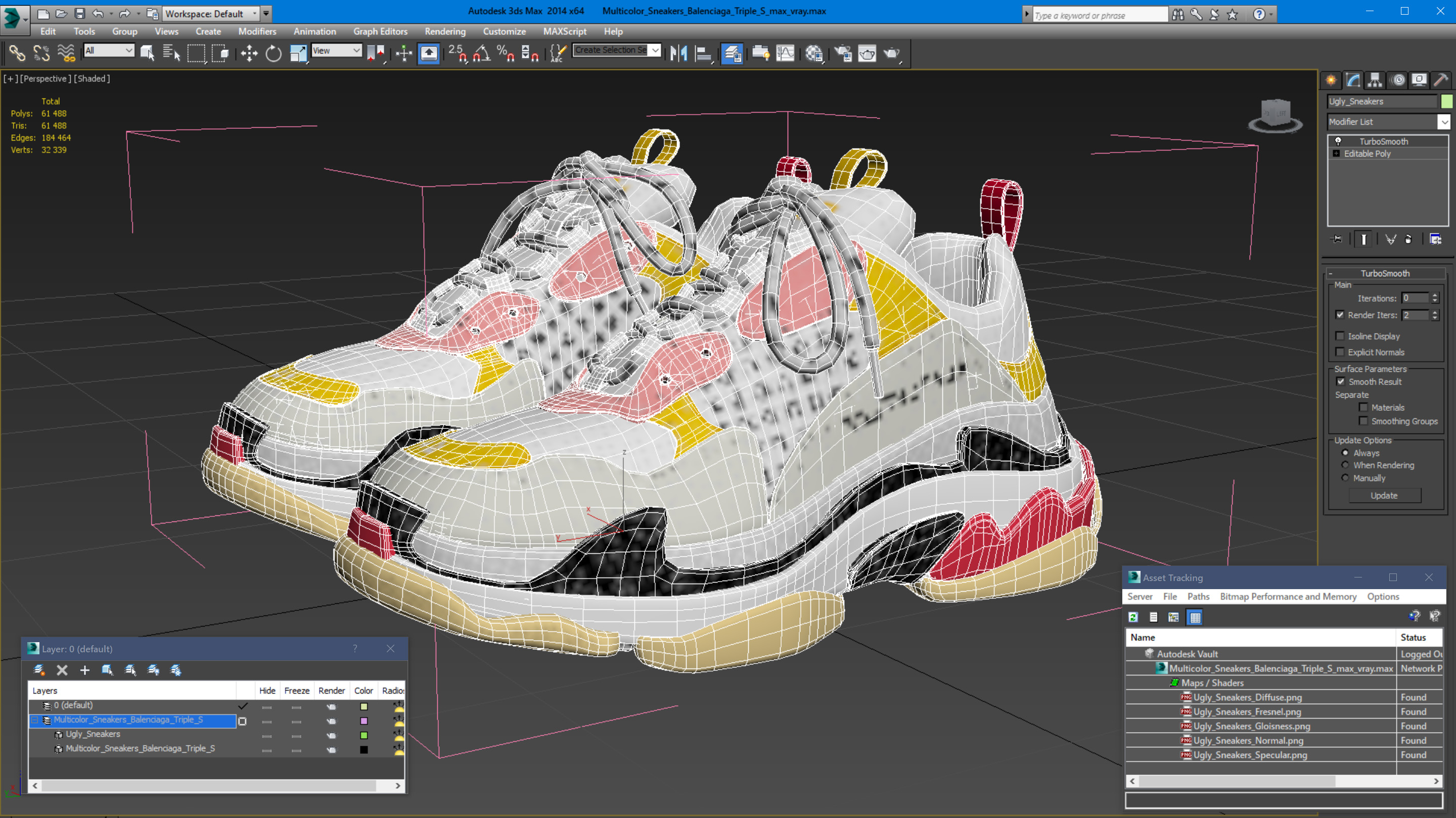Screen dimensions: 1456x818
Task: Delete highlighted layer in Layer dialog
Action: [62, 670]
